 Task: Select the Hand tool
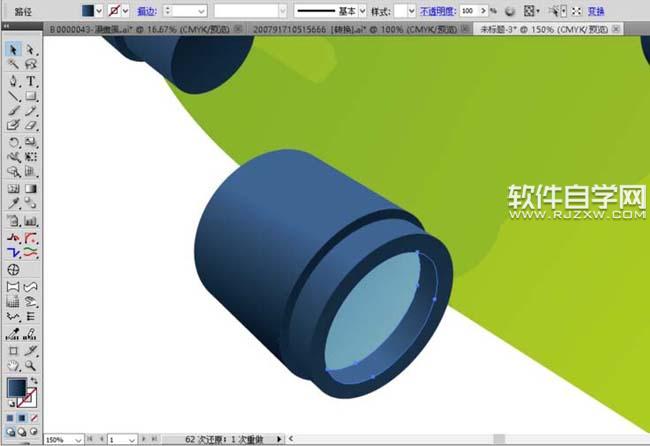coord(13,366)
